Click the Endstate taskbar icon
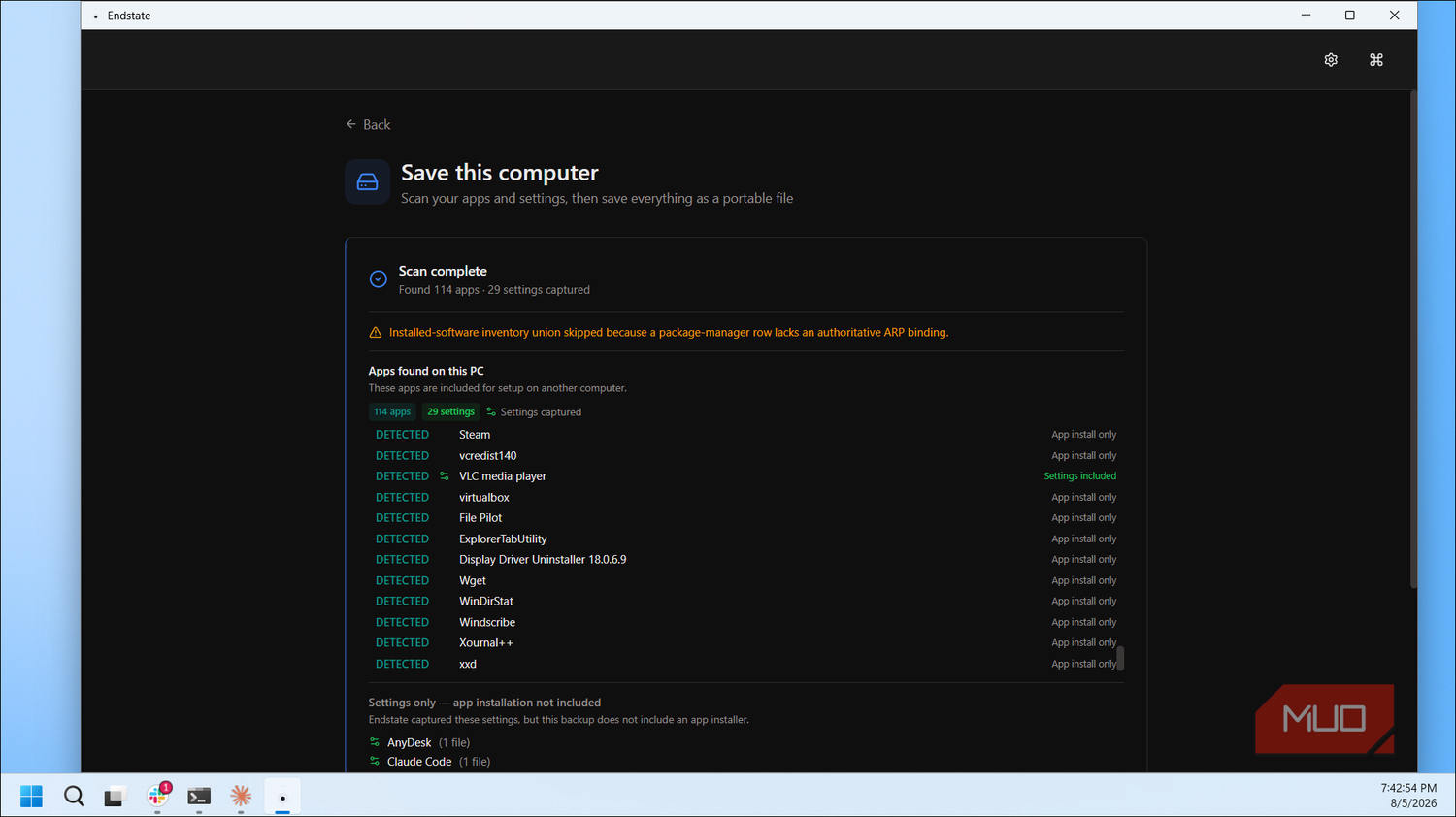The height and width of the screenshot is (817, 1456). pos(282,797)
